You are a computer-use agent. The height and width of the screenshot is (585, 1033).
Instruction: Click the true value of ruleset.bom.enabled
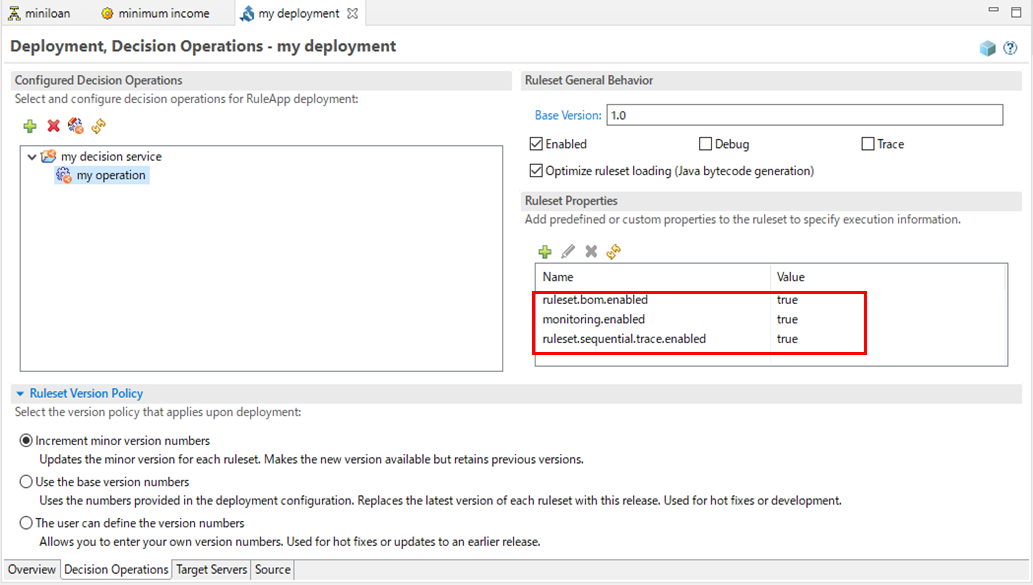[787, 300]
